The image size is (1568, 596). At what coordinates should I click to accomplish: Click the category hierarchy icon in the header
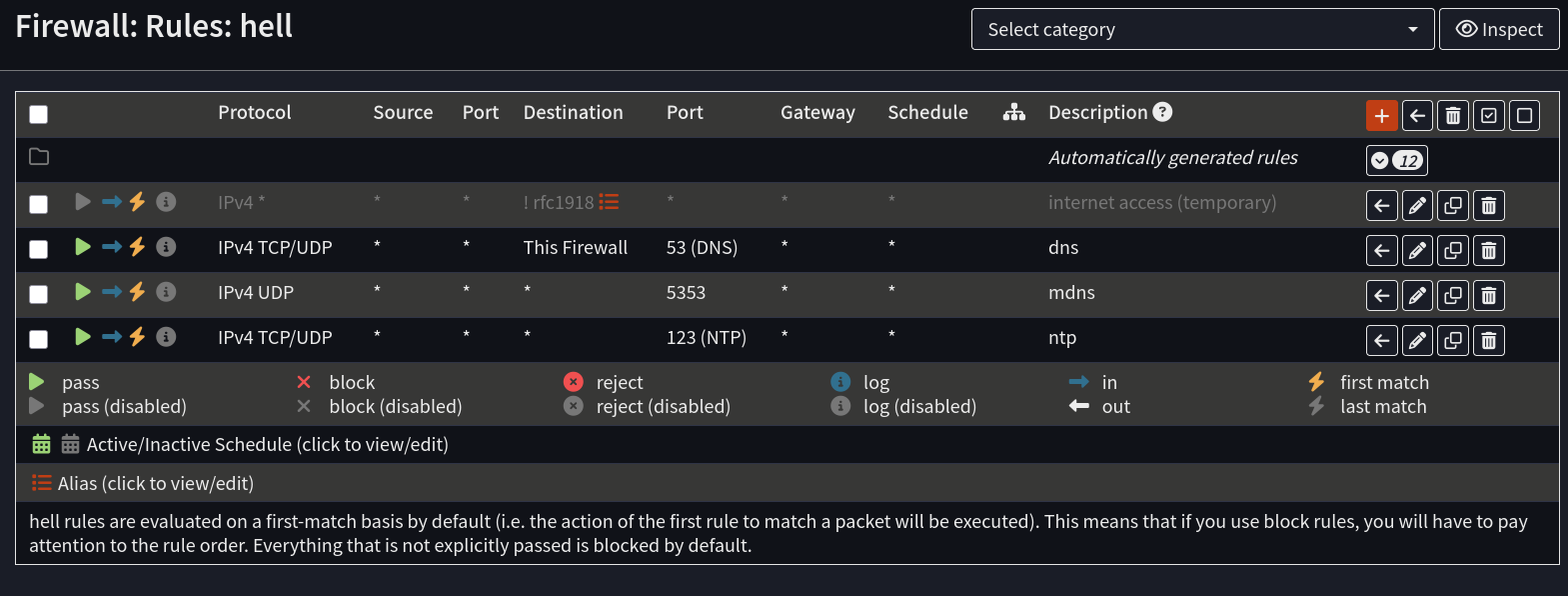[x=1013, y=112]
